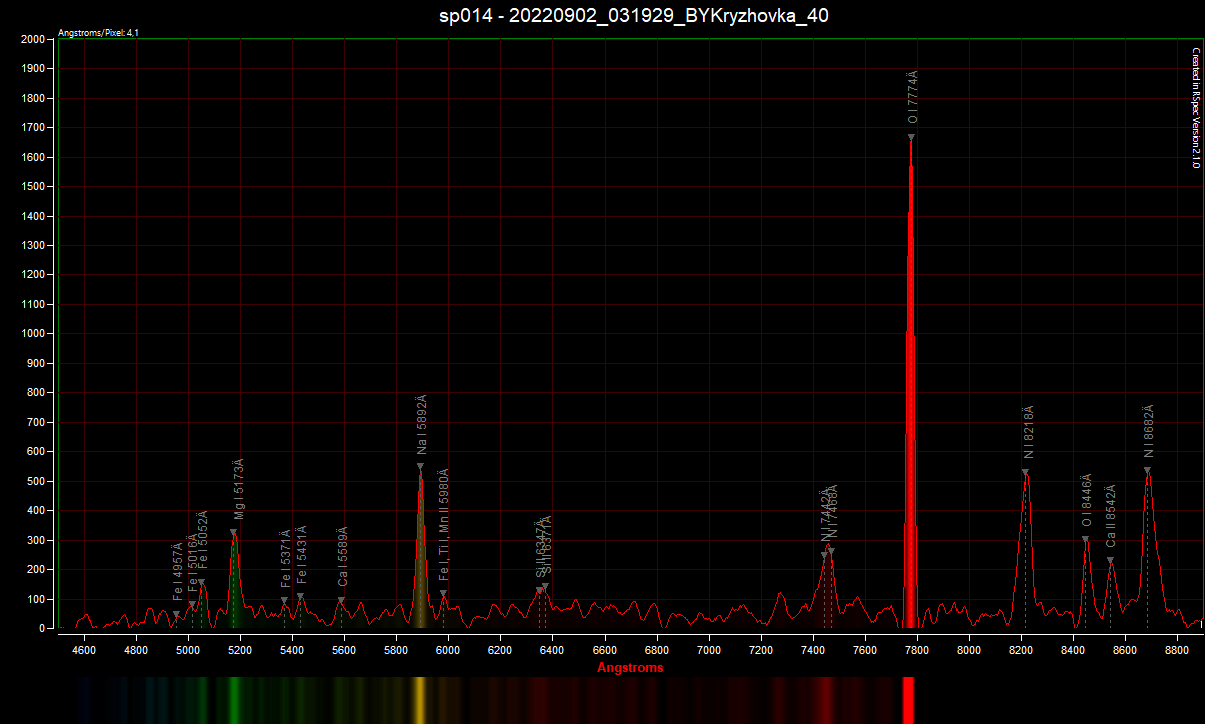Click the 'N I 8218Å' line label

point(1029,432)
